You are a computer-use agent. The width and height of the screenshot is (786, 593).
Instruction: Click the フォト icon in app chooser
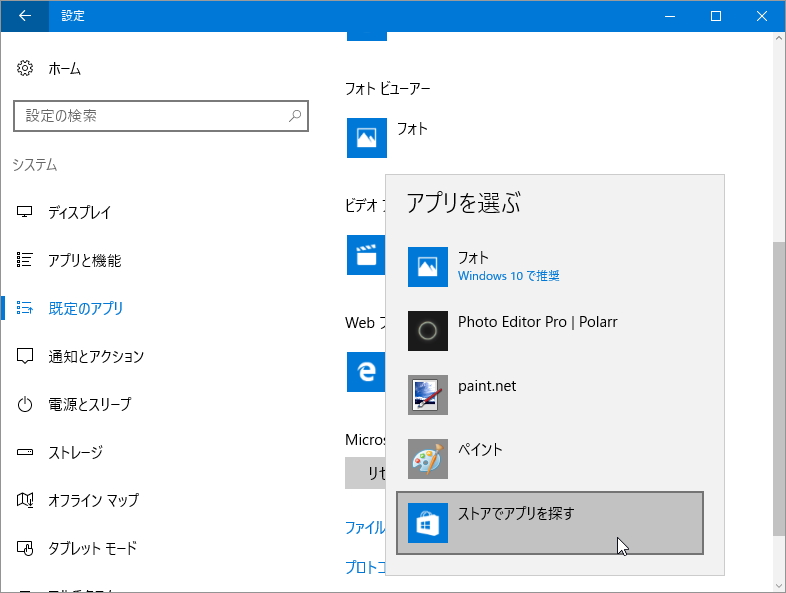click(x=428, y=267)
